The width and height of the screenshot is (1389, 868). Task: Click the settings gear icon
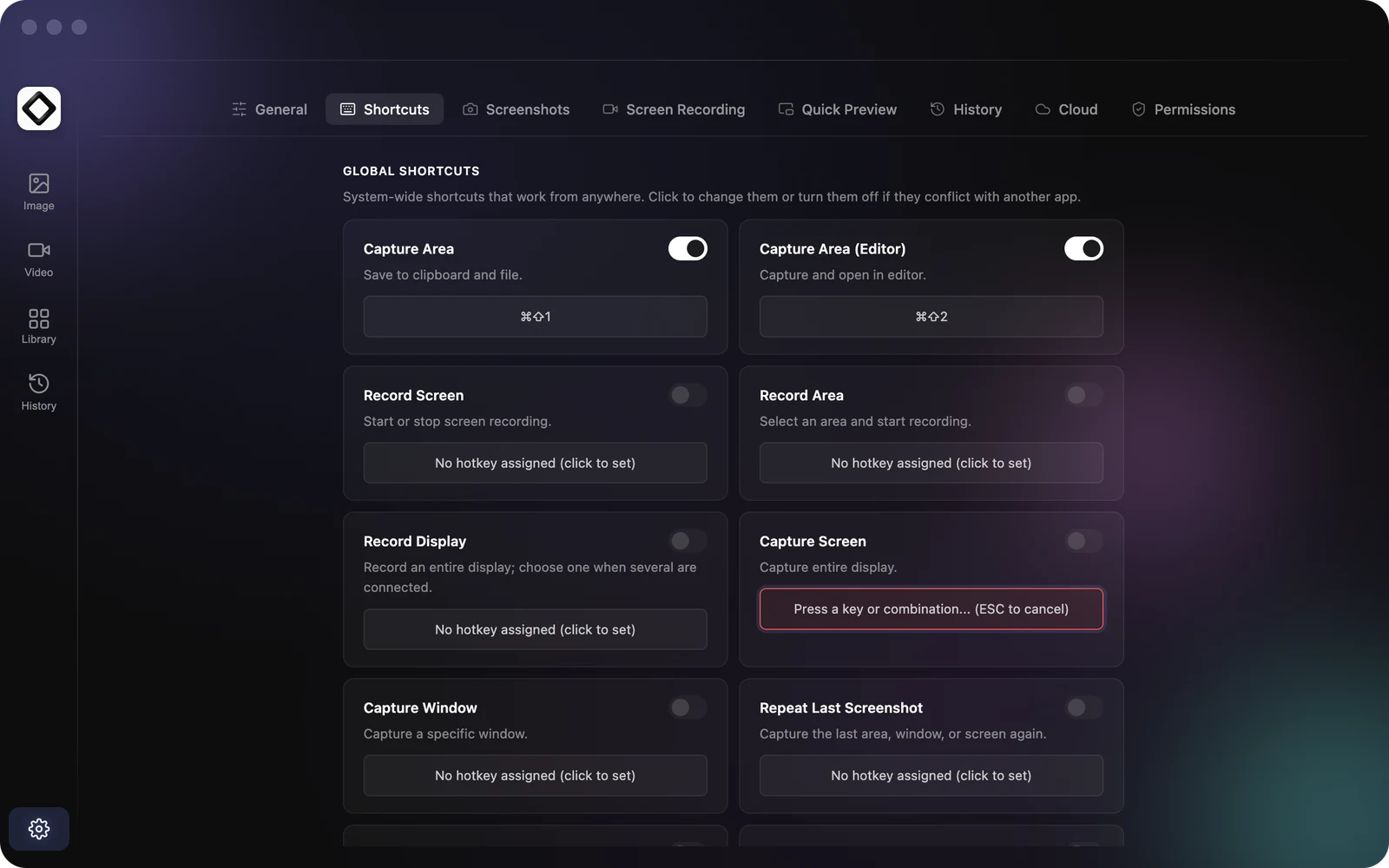pyautogui.click(x=39, y=829)
